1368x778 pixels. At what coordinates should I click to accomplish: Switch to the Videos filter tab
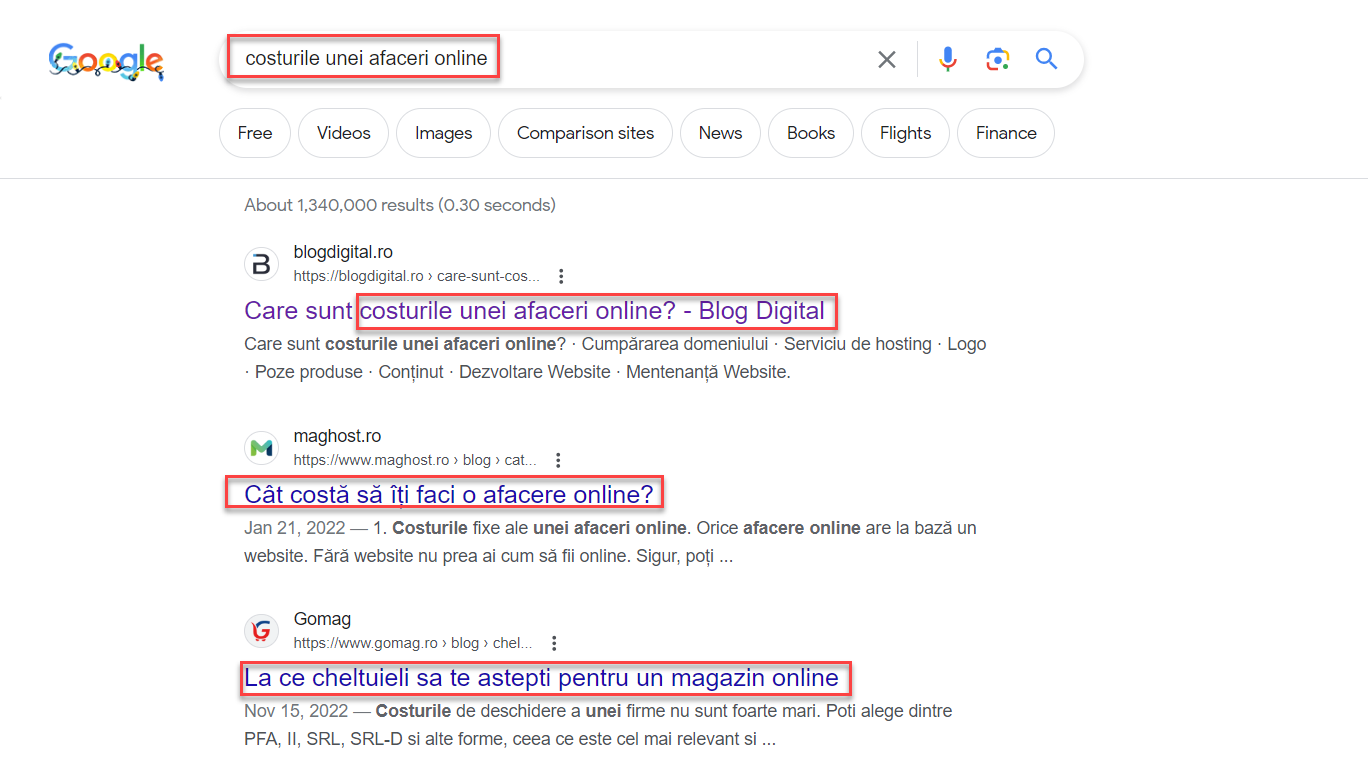343,132
